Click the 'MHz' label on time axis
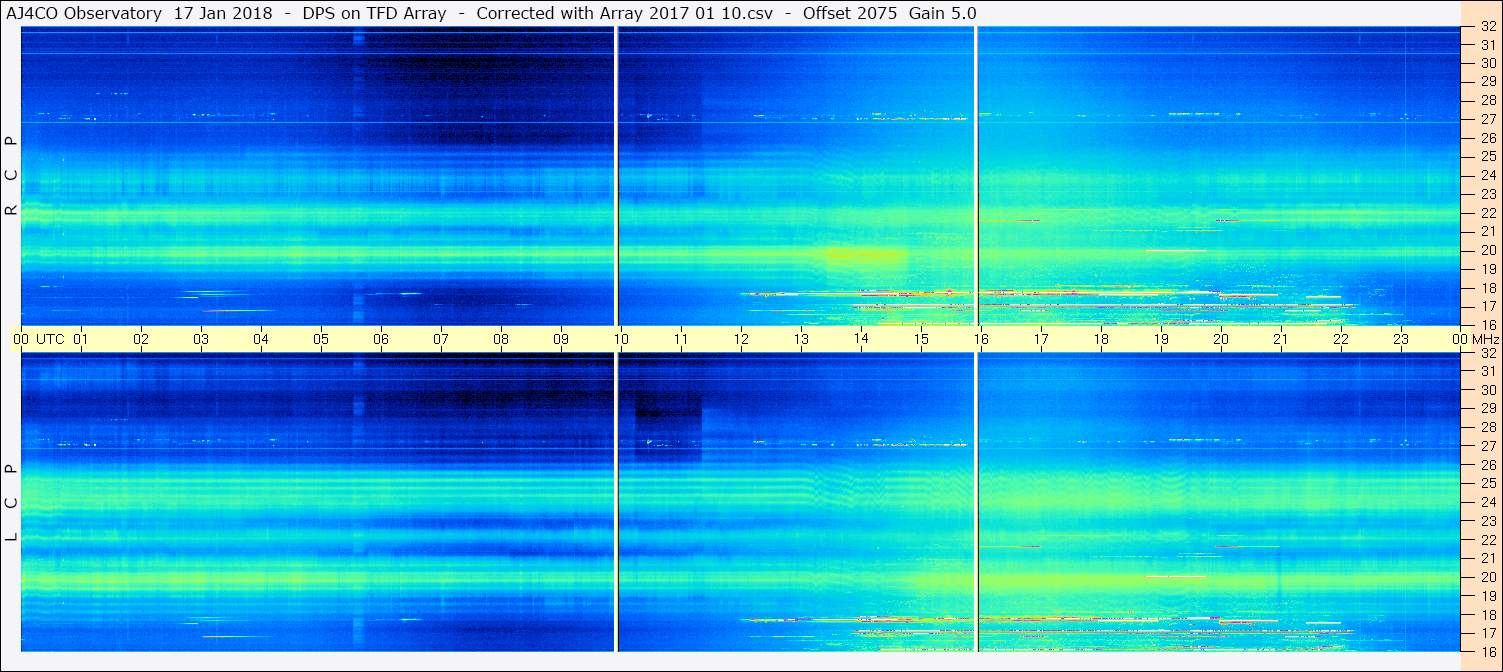The image size is (1503, 672). coord(1484,339)
